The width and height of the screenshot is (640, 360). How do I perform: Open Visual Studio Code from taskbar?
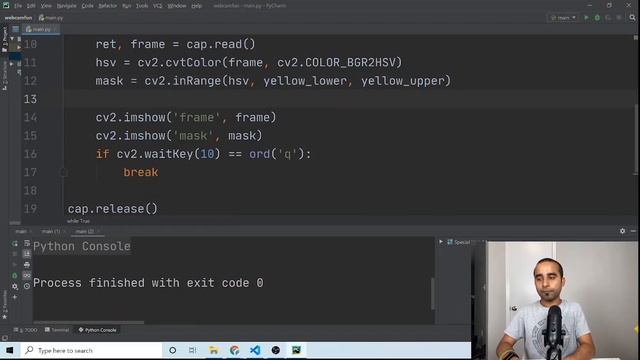255,350
